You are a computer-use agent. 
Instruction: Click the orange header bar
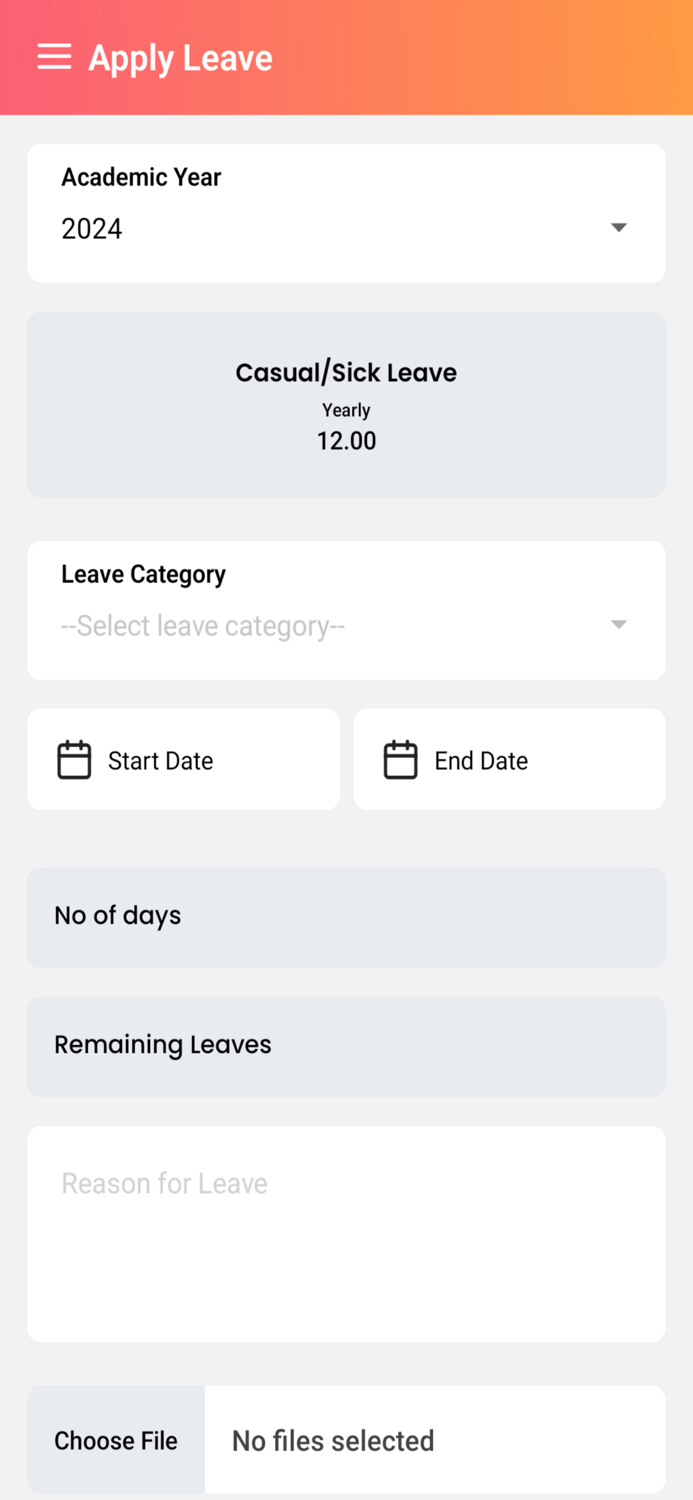click(x=450, y=57)
